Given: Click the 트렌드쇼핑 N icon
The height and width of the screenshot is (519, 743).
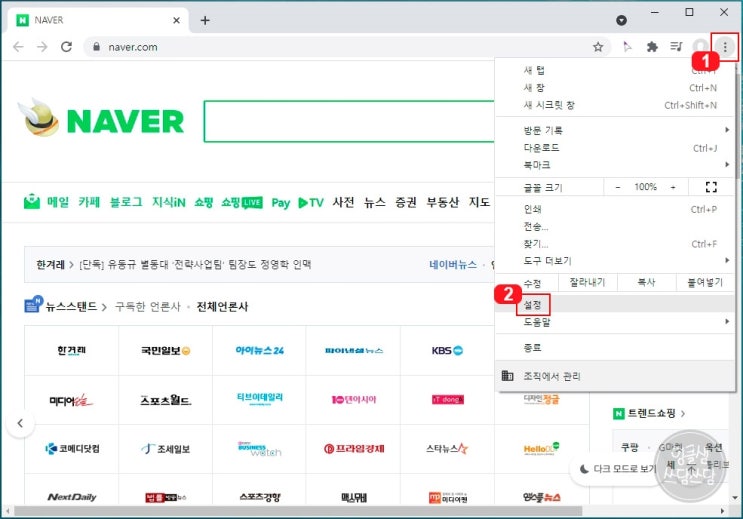Looking at the screenshot, I should 618,414.
